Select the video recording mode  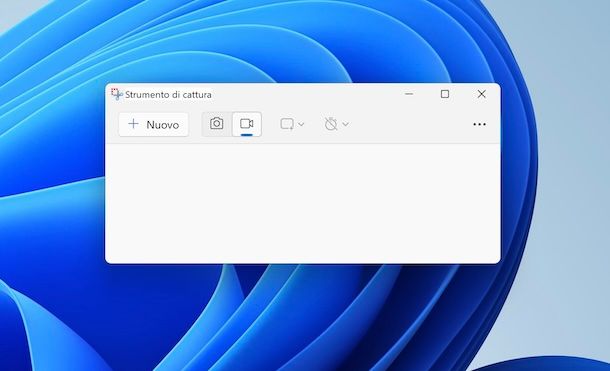click(x=247, y=124)
